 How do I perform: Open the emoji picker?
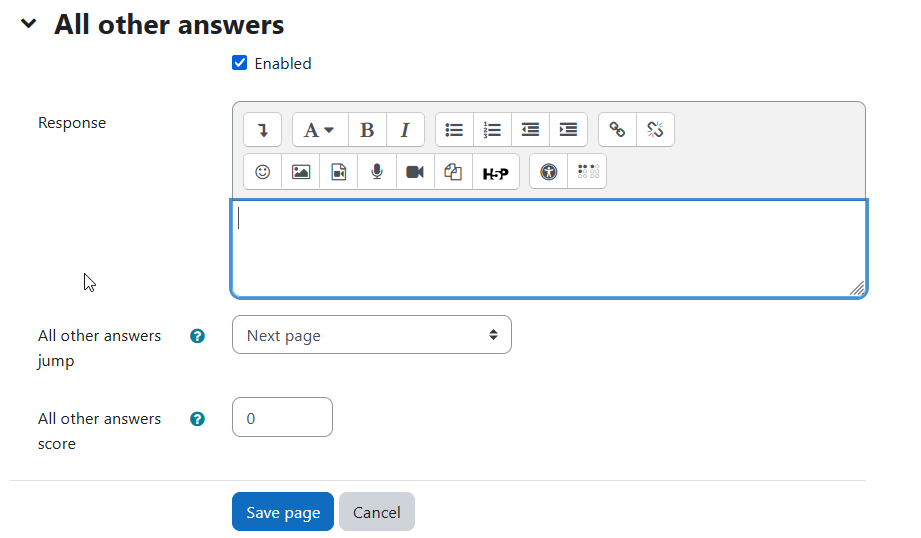pos(263,172)
